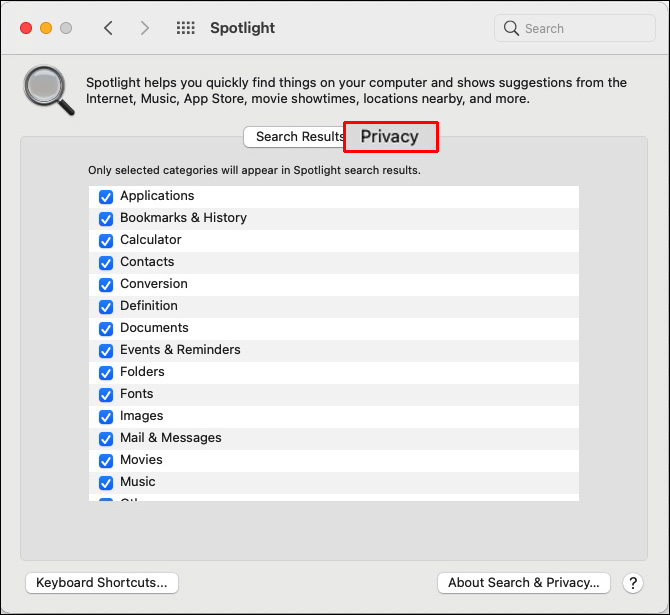The width and height of the screenshot is (670, 615).
Task: Select the Search Results tab
Action: click(296, 137)
